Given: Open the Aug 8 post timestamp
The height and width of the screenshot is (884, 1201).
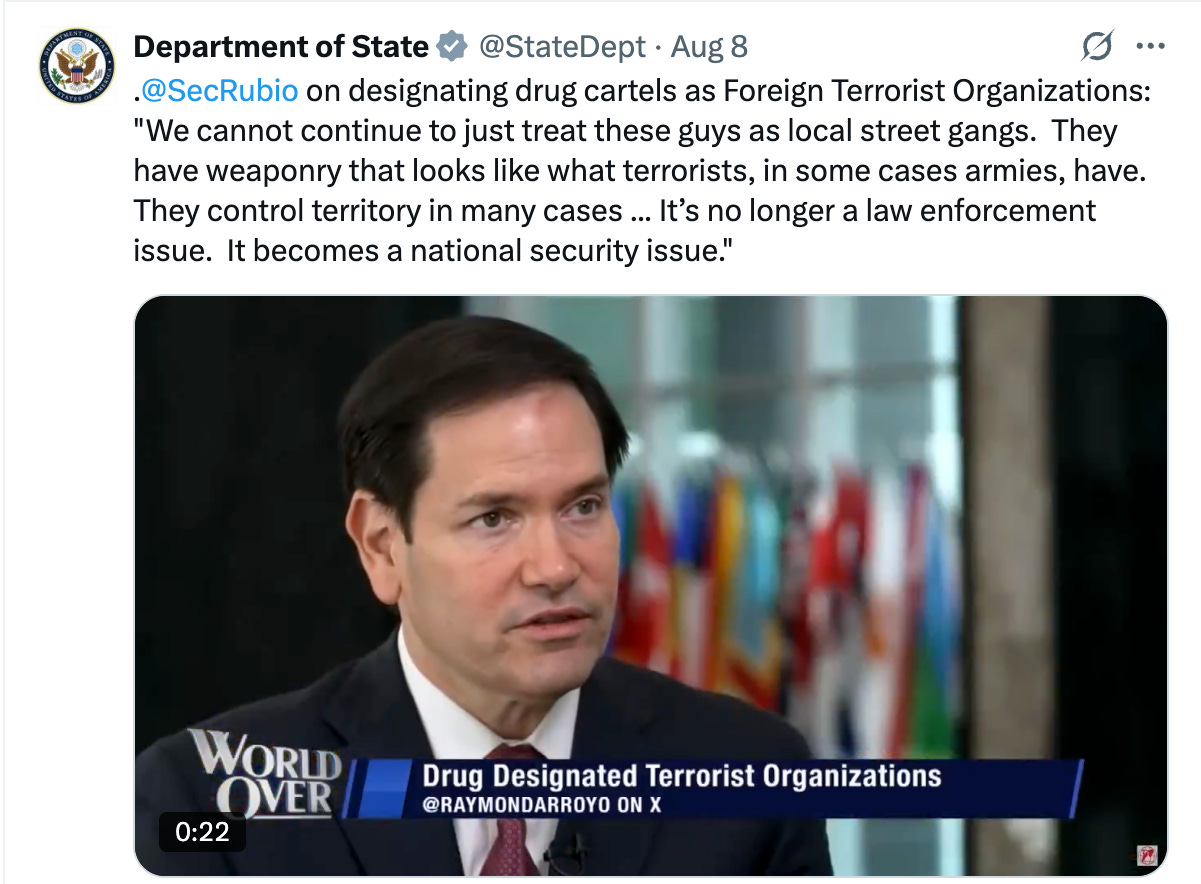Looking at the screenshot, I should [709, 47].
